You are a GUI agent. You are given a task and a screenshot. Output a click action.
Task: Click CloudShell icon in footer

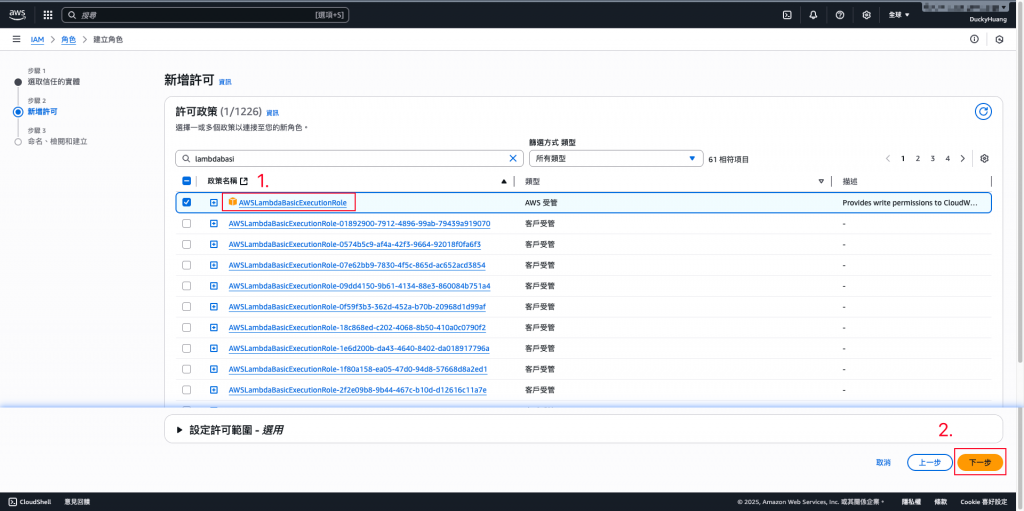(14, 502)
